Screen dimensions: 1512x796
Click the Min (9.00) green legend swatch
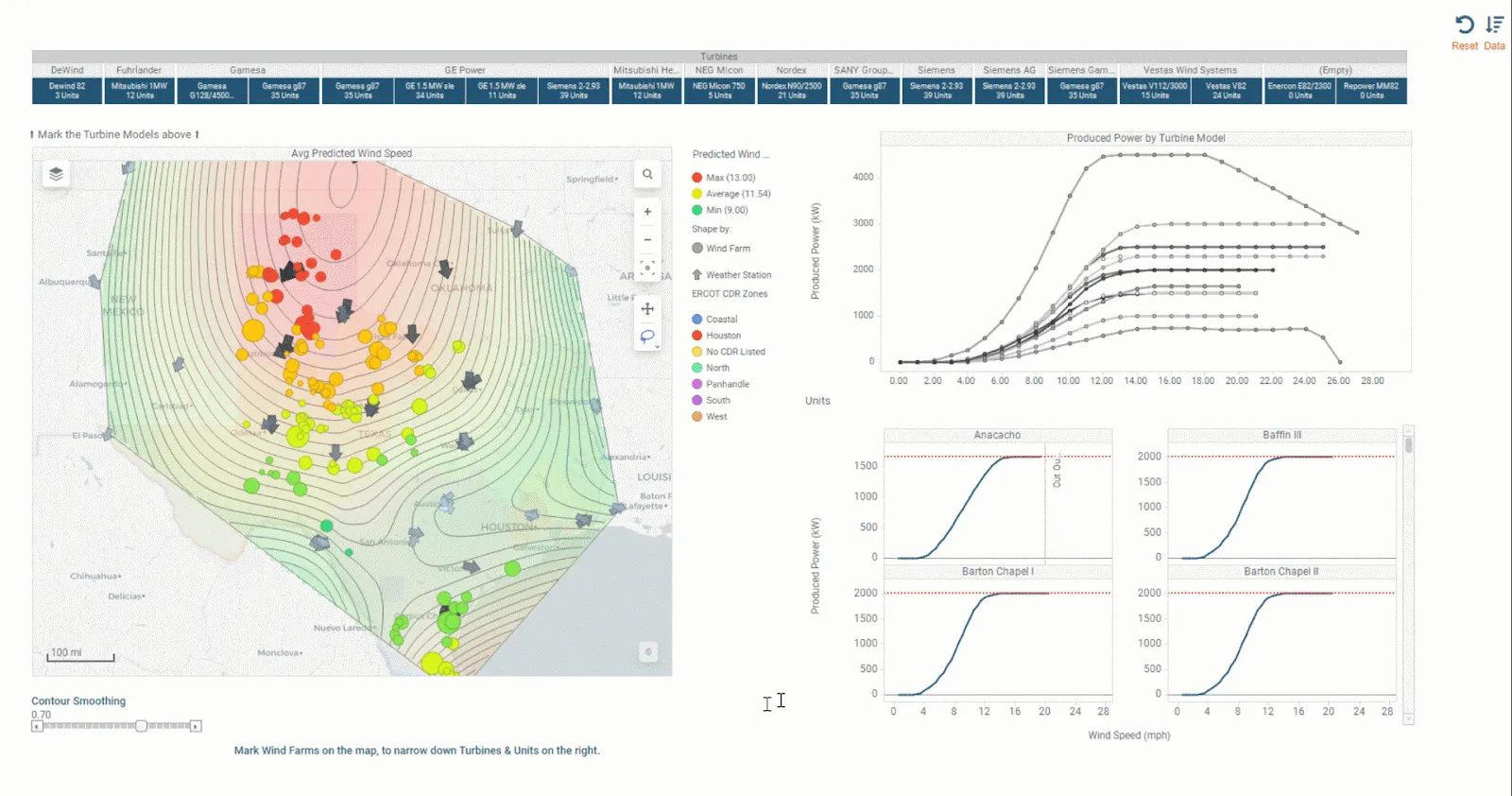coord(696,210)
